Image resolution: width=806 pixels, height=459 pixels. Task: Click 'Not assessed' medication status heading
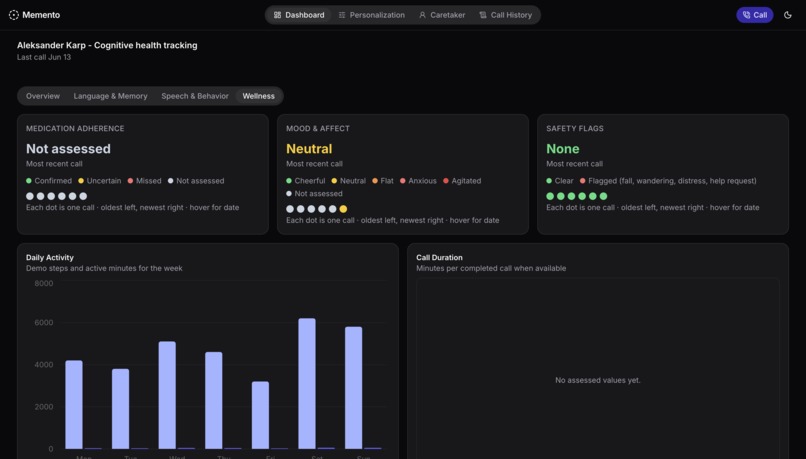(x=68, y=149)
